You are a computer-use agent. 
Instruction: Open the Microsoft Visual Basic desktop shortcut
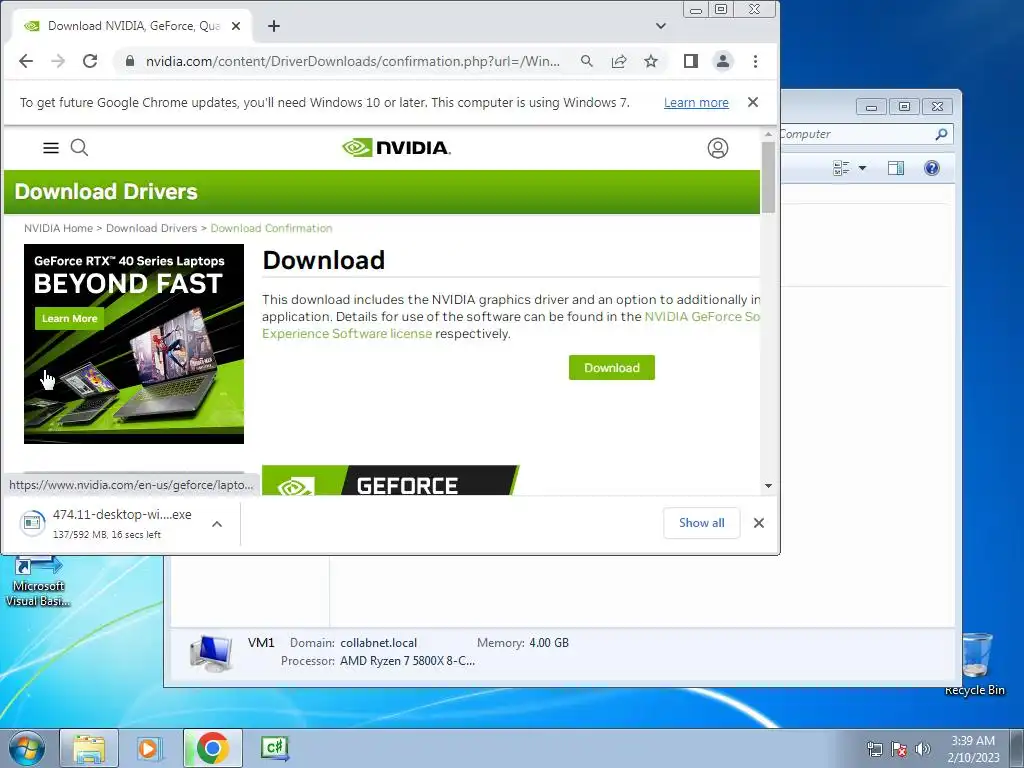point(38,583)
